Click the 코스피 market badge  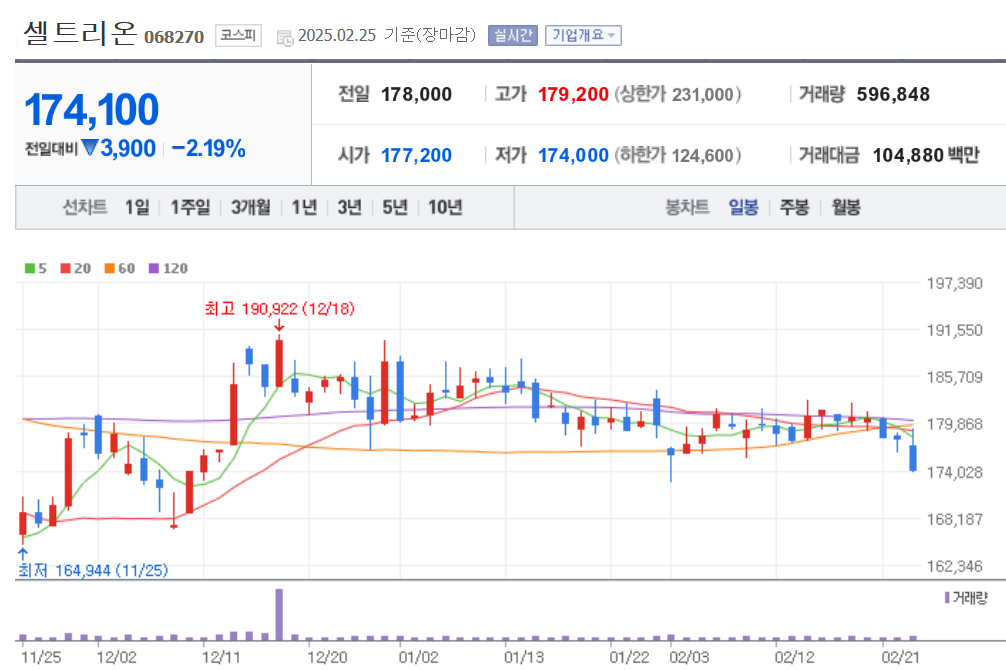tap(237, 33)
